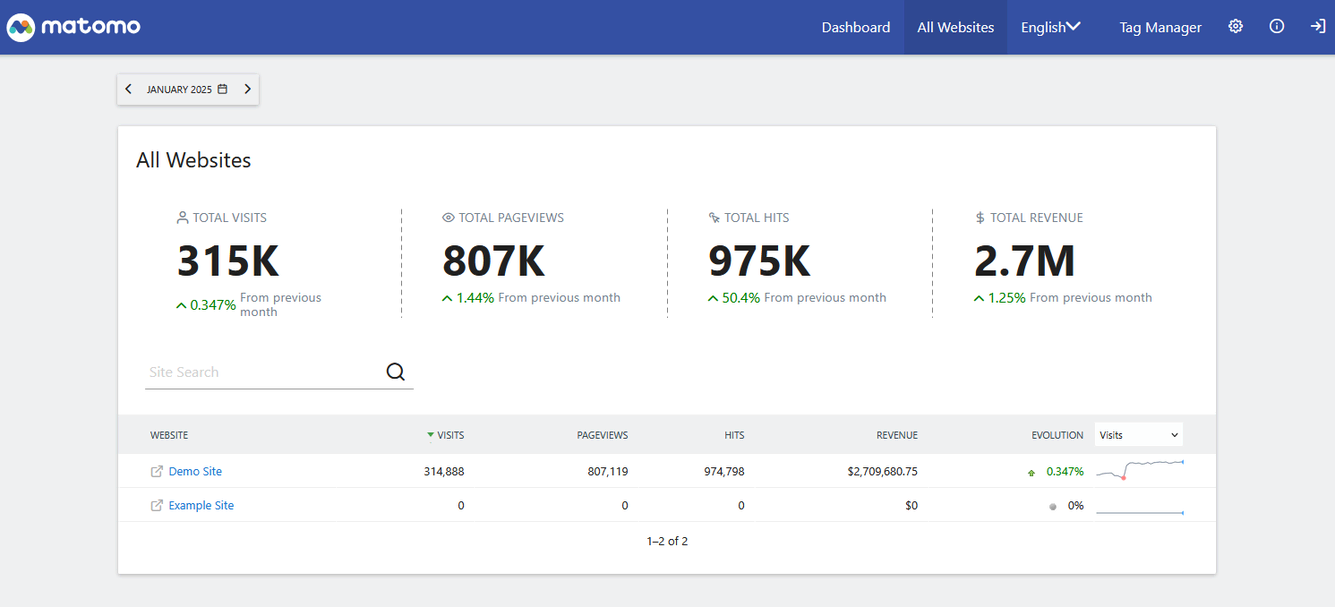Go to previous month arrow
The width and height of the screenshot is (1335, 607).
tap(129, 89)
